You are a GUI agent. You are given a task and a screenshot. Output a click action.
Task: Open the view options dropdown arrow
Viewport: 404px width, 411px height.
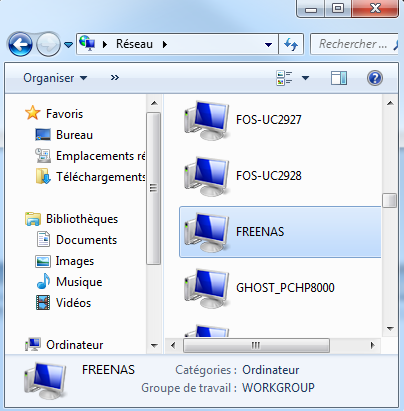pyautogui.click(x=305, y=78)
